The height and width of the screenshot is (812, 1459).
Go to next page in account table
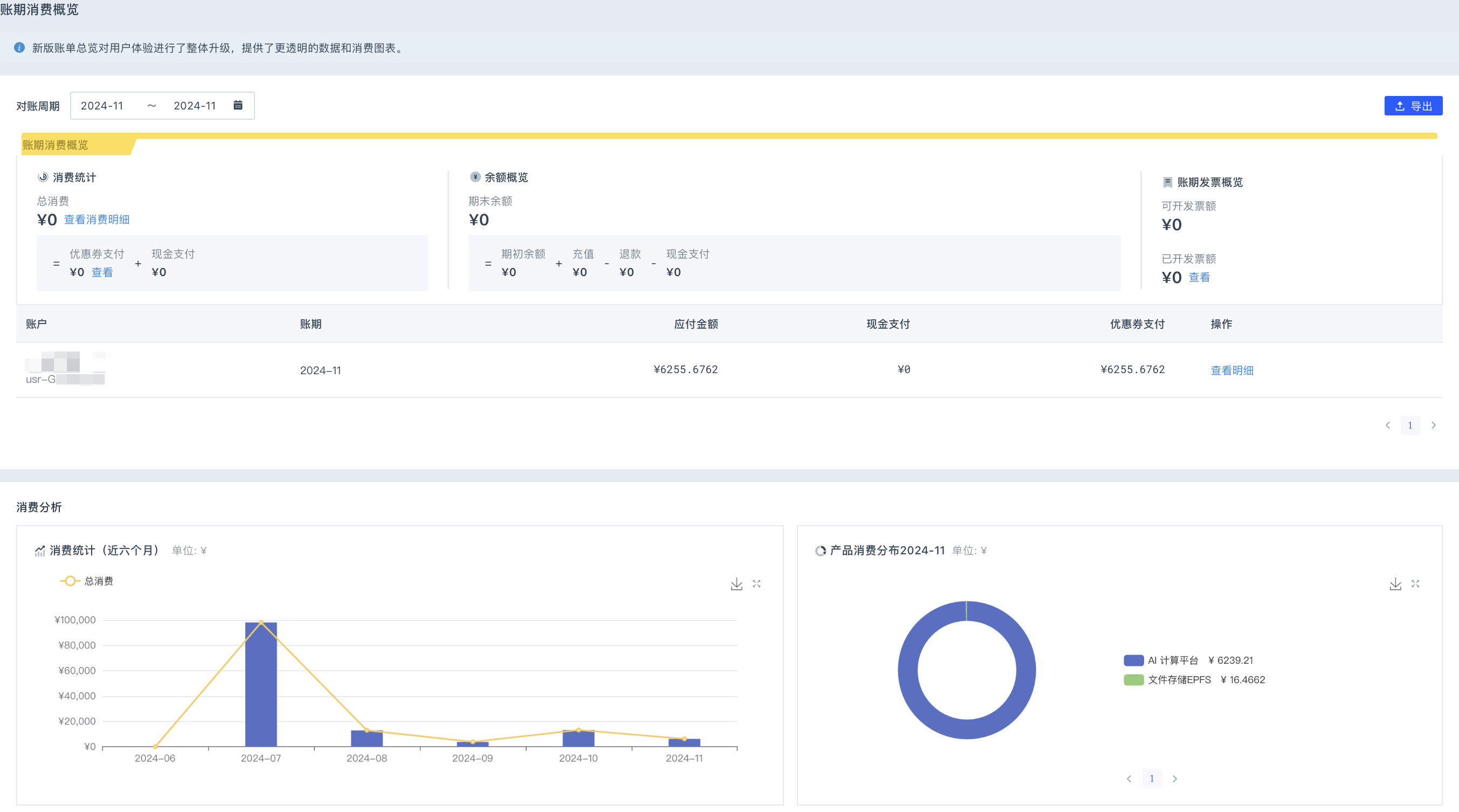point(1434,425)
